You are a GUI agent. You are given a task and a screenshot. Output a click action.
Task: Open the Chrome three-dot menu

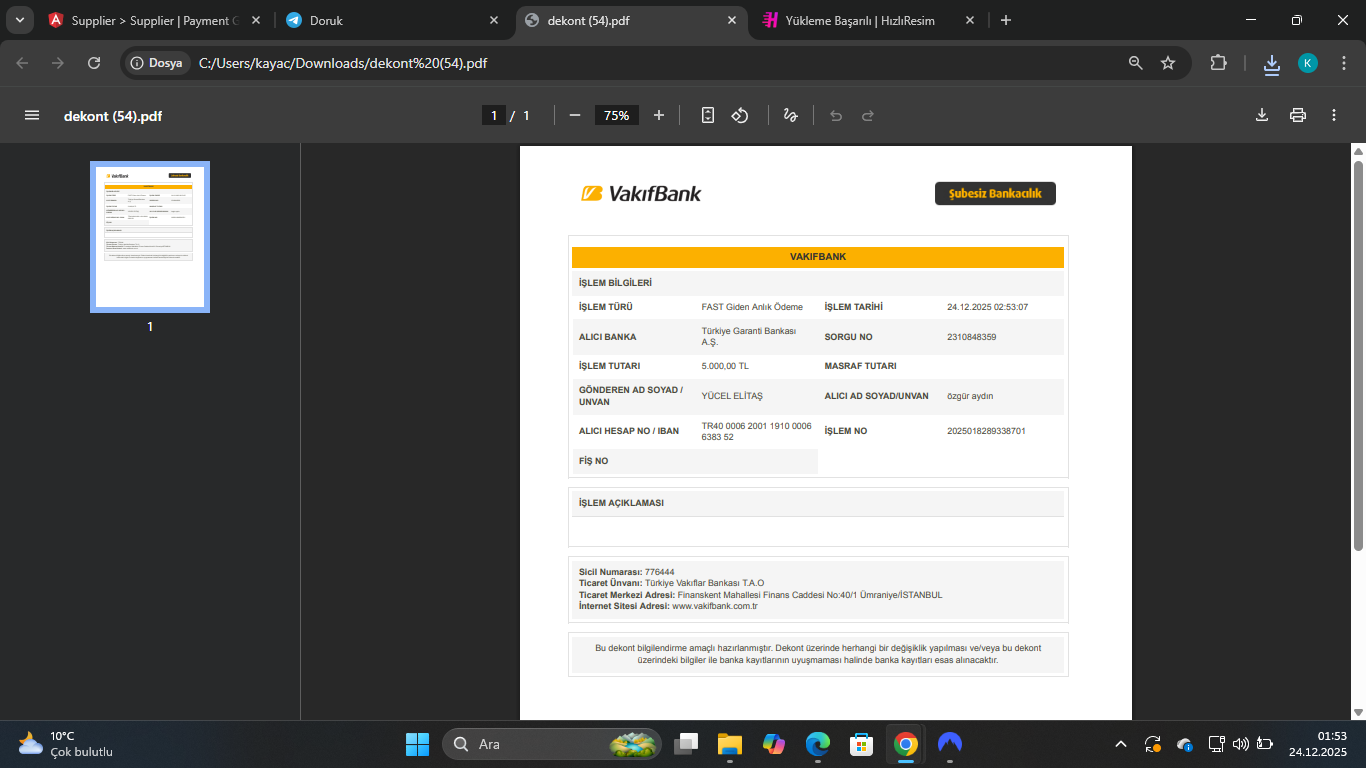(1342, 63)
